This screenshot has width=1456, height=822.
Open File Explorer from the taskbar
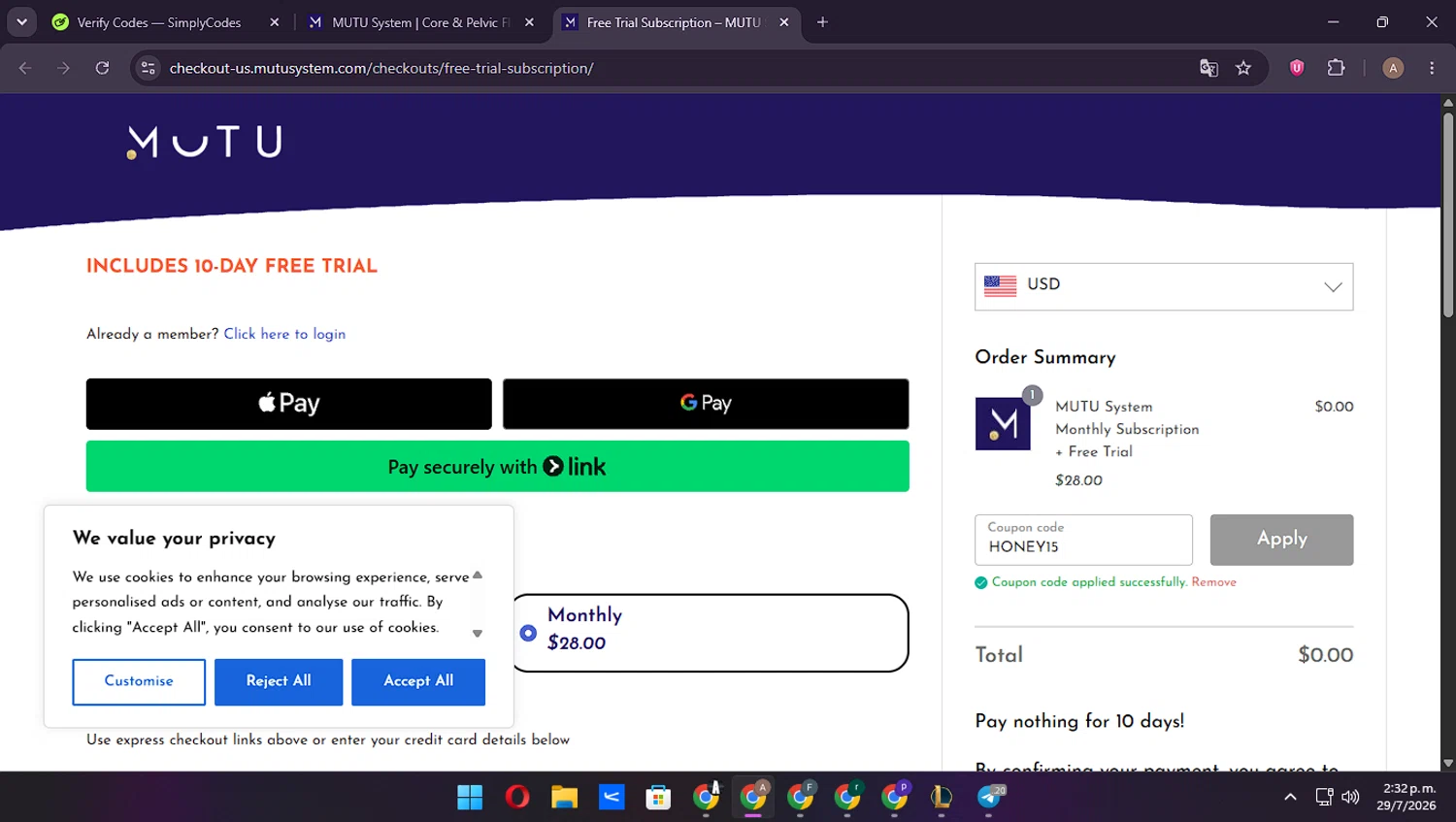[x=564, y=797]
